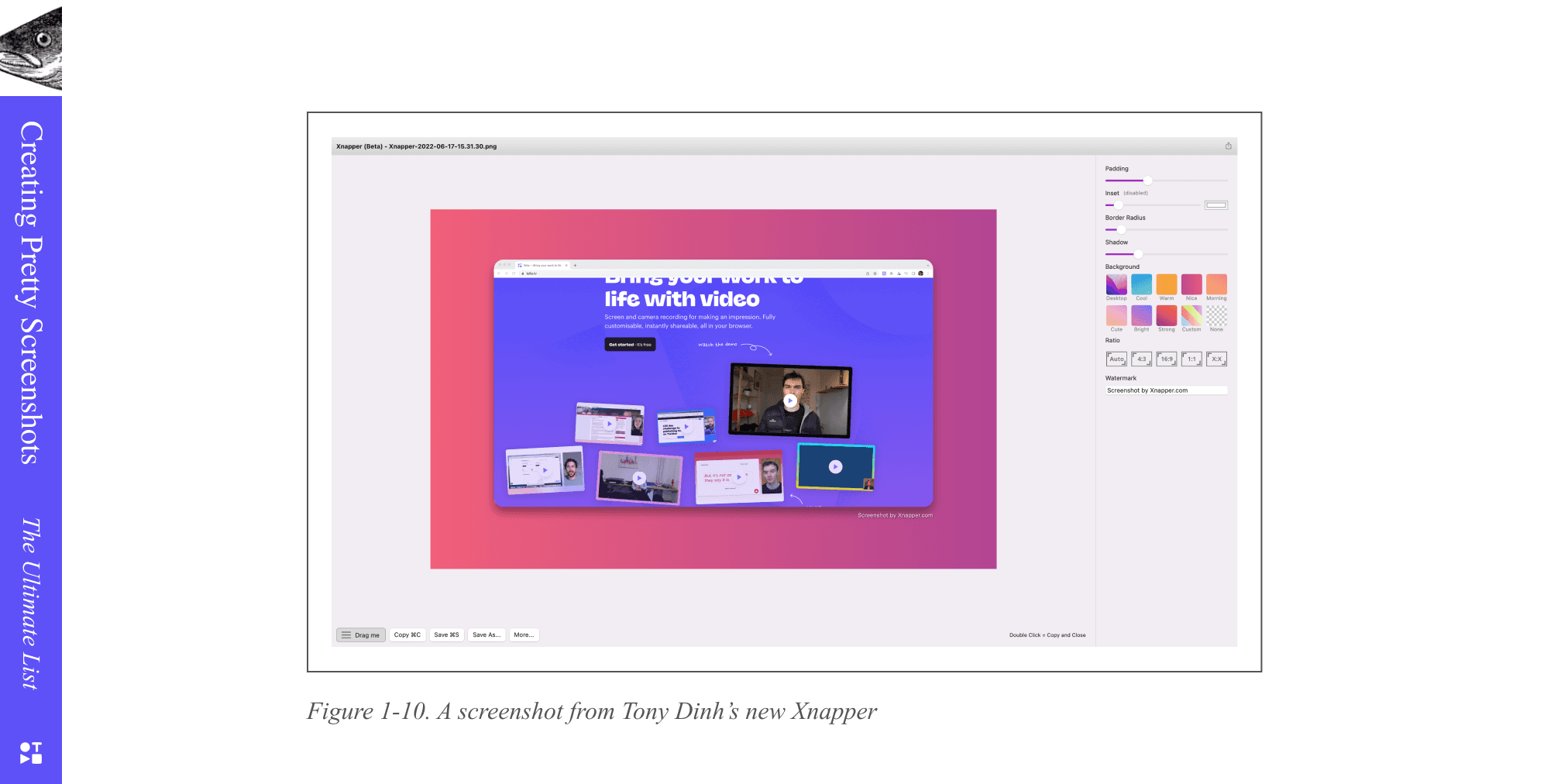The height and width of the screenshot is (784, 1568).
Task: Click the Tella logo at sidebar bottom
Action: [31, 753]
